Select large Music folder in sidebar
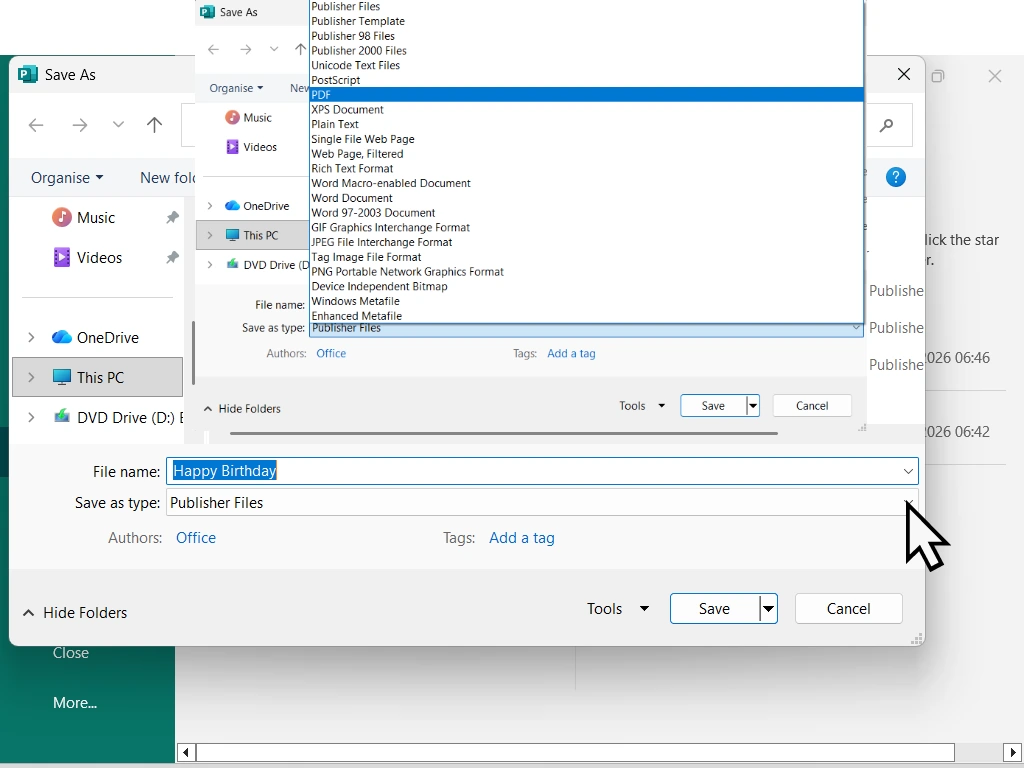This screenshot has width=1024, height=768. (84, 217)
